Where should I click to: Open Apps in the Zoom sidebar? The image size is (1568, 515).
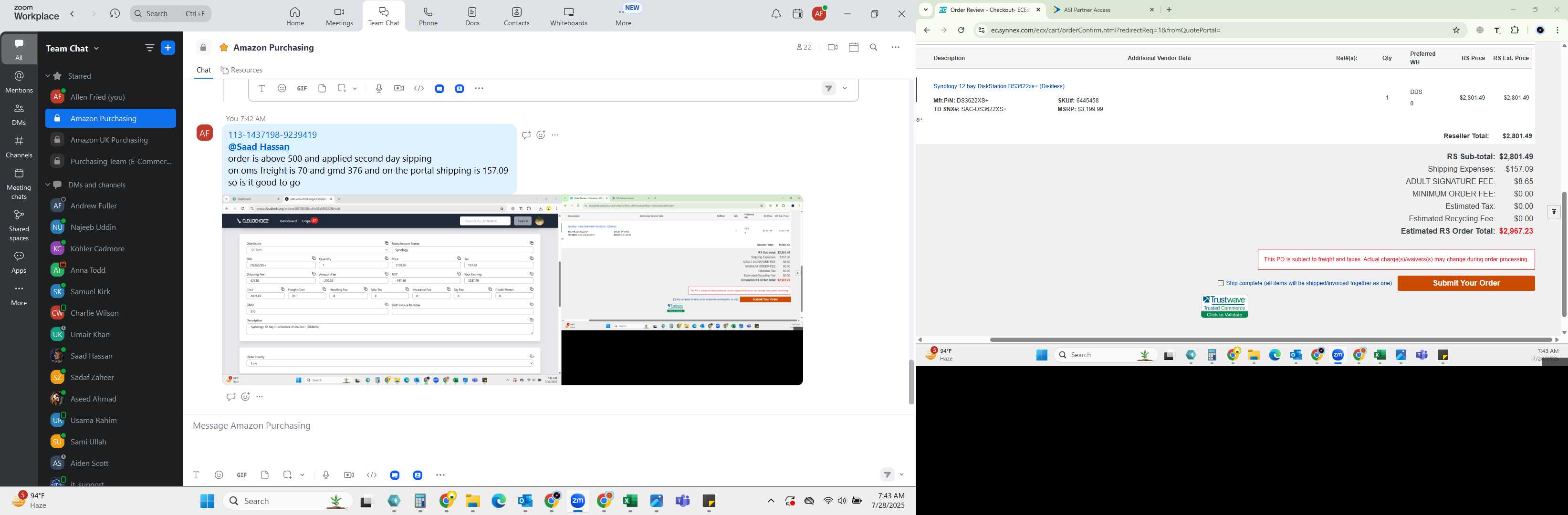(x=19, y=263)
